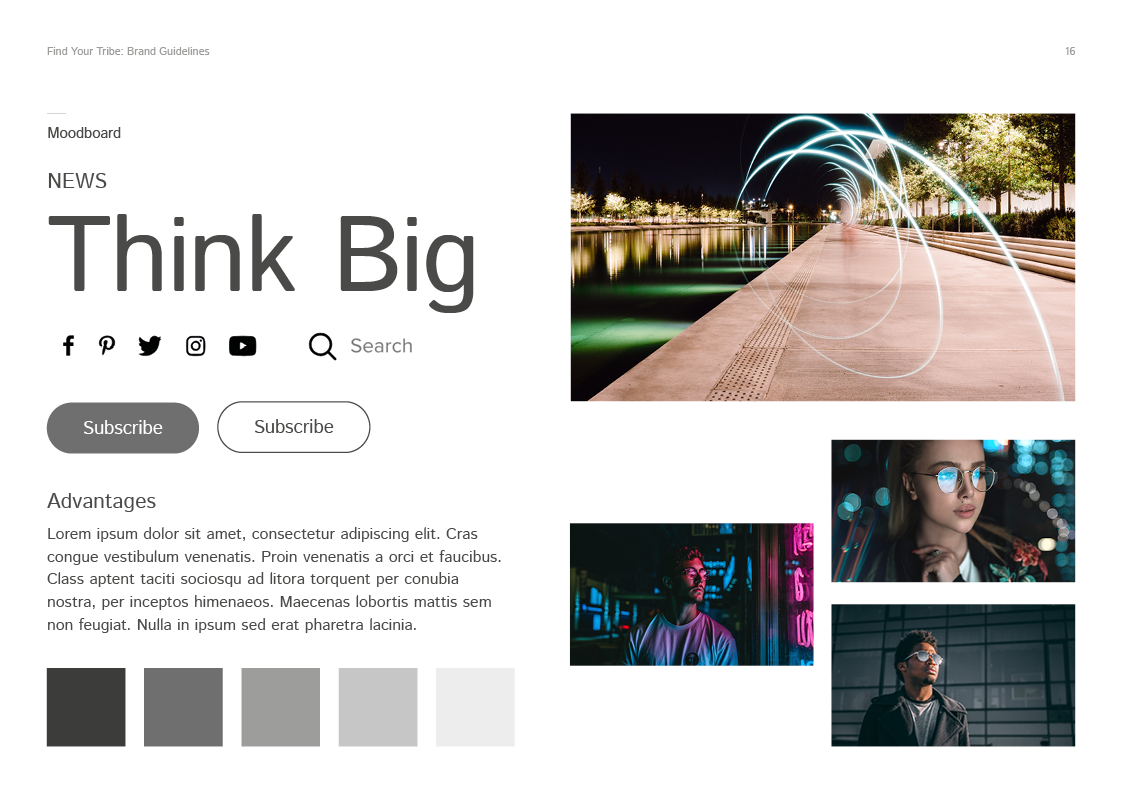Click the page number 16
The image size is (1123, 794).
tap(1070, 52)
